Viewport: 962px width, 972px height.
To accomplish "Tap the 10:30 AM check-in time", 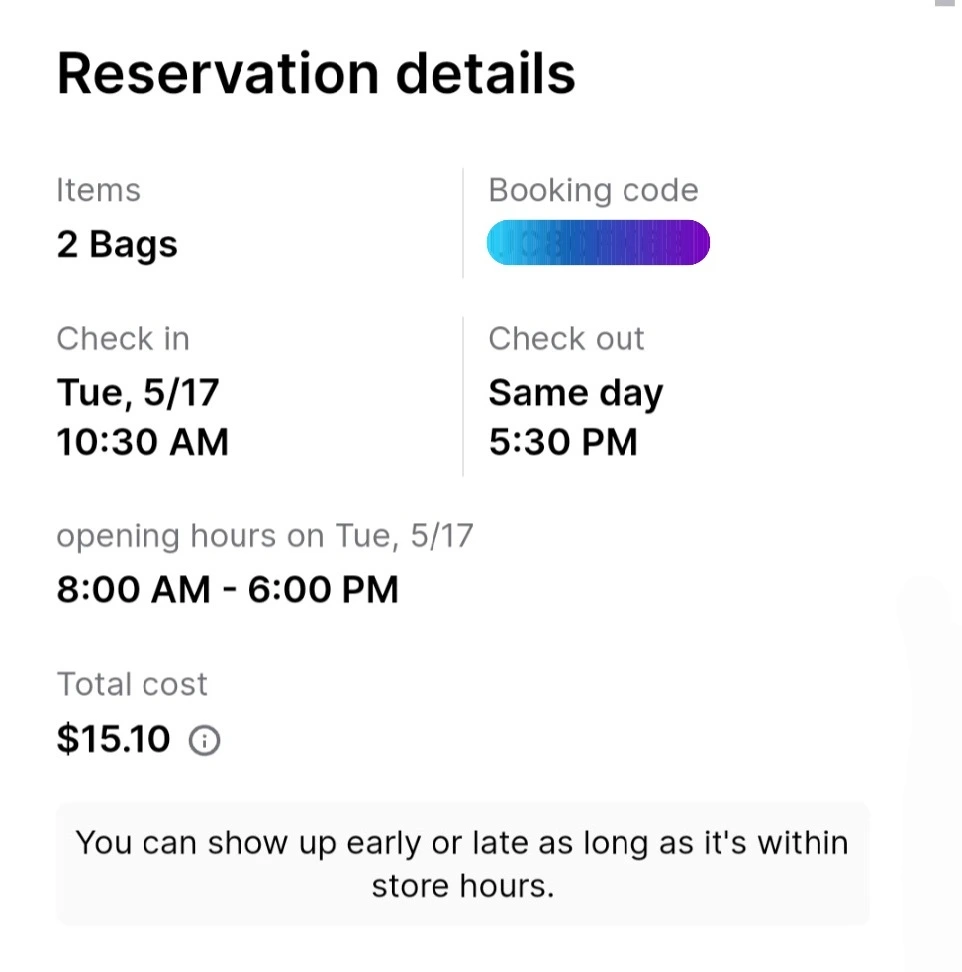I will pyautogui.click(x=143, y=442).
